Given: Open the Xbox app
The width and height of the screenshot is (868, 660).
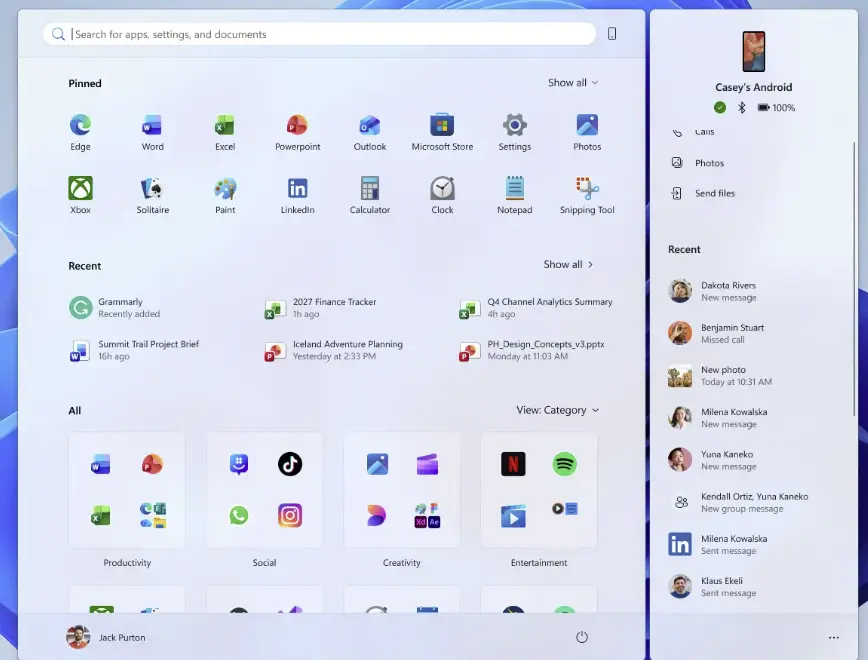Looking at the screenshot, I should 80,195.
